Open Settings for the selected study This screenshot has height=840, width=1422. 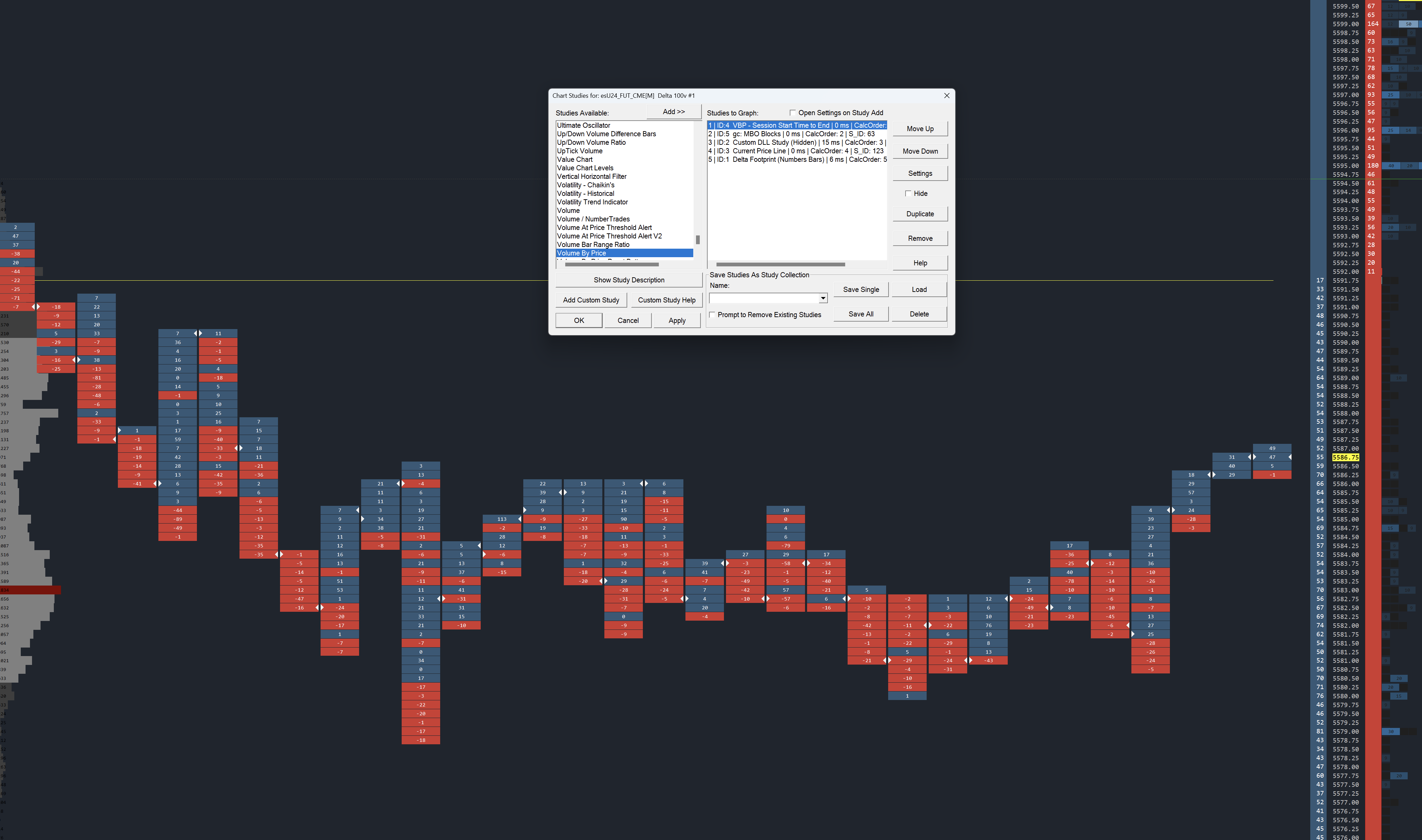(920, 174)
